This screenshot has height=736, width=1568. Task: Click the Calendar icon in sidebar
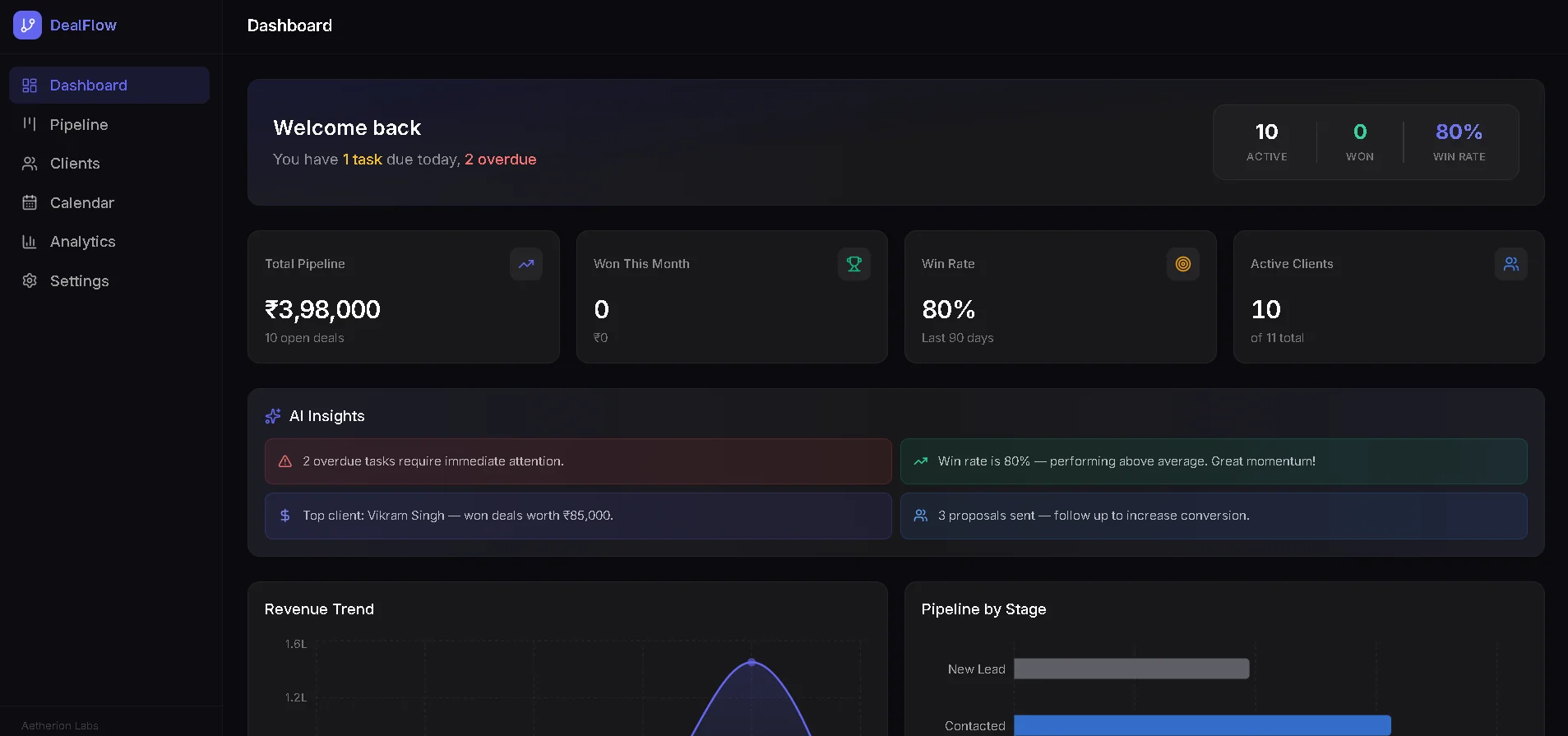[x=30, y=202]
